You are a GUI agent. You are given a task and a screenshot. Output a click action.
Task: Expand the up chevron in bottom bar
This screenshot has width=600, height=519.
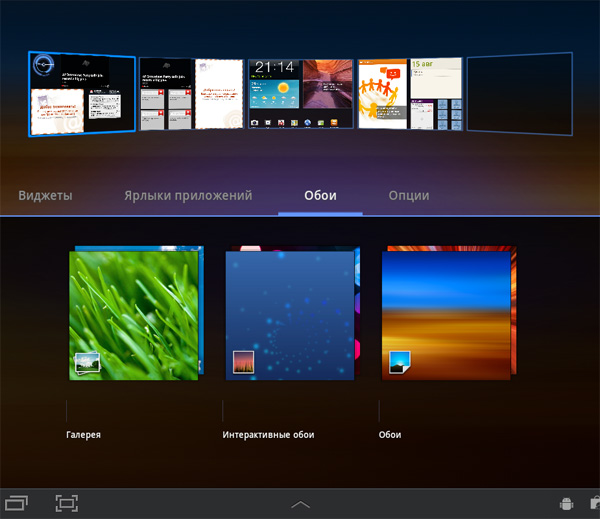click(x=300, y=505)
